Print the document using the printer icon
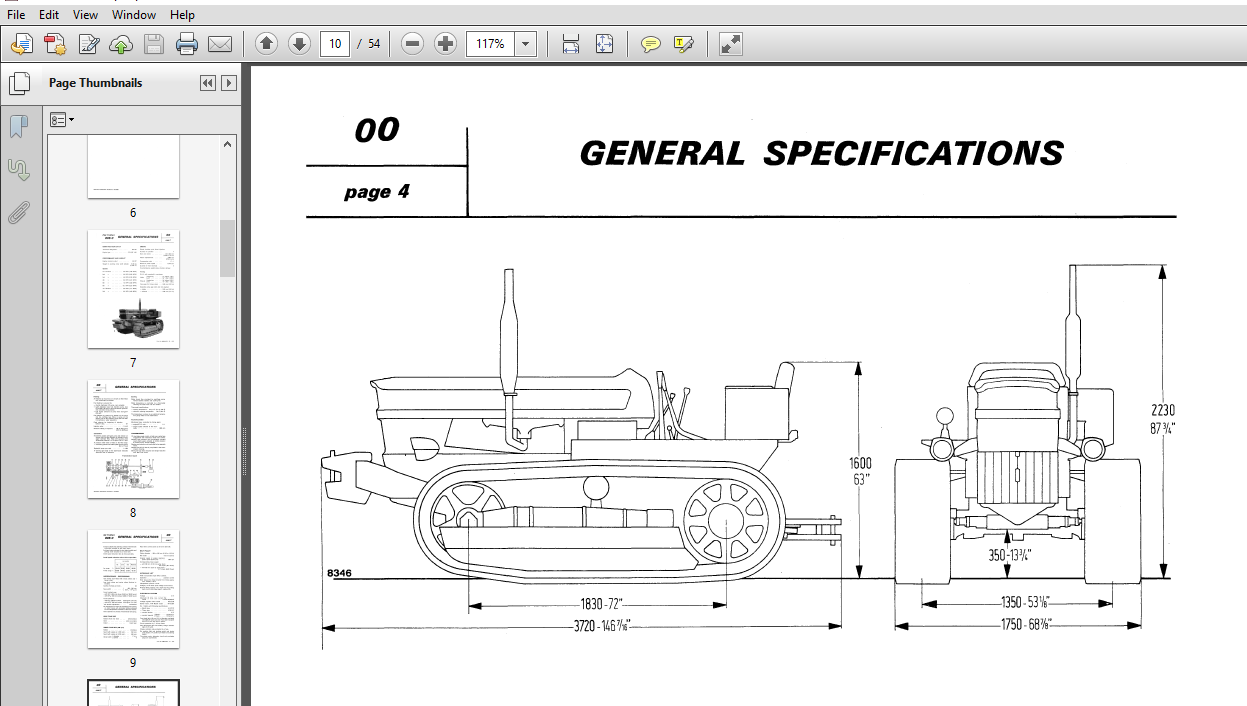This screenshot has width=1247, height=706. point(187,44)
